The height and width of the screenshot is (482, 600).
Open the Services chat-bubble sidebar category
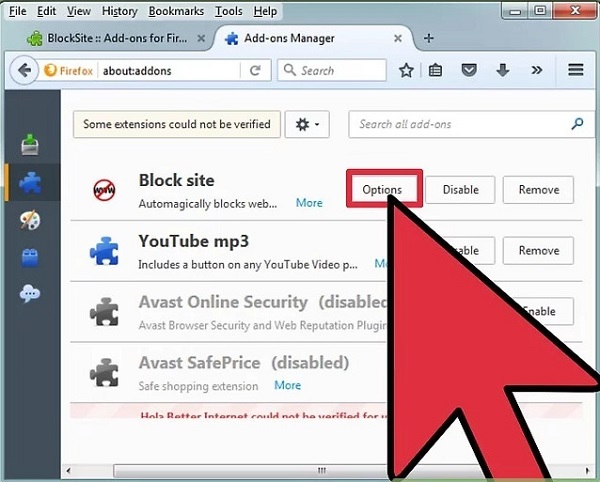[30, 294]
